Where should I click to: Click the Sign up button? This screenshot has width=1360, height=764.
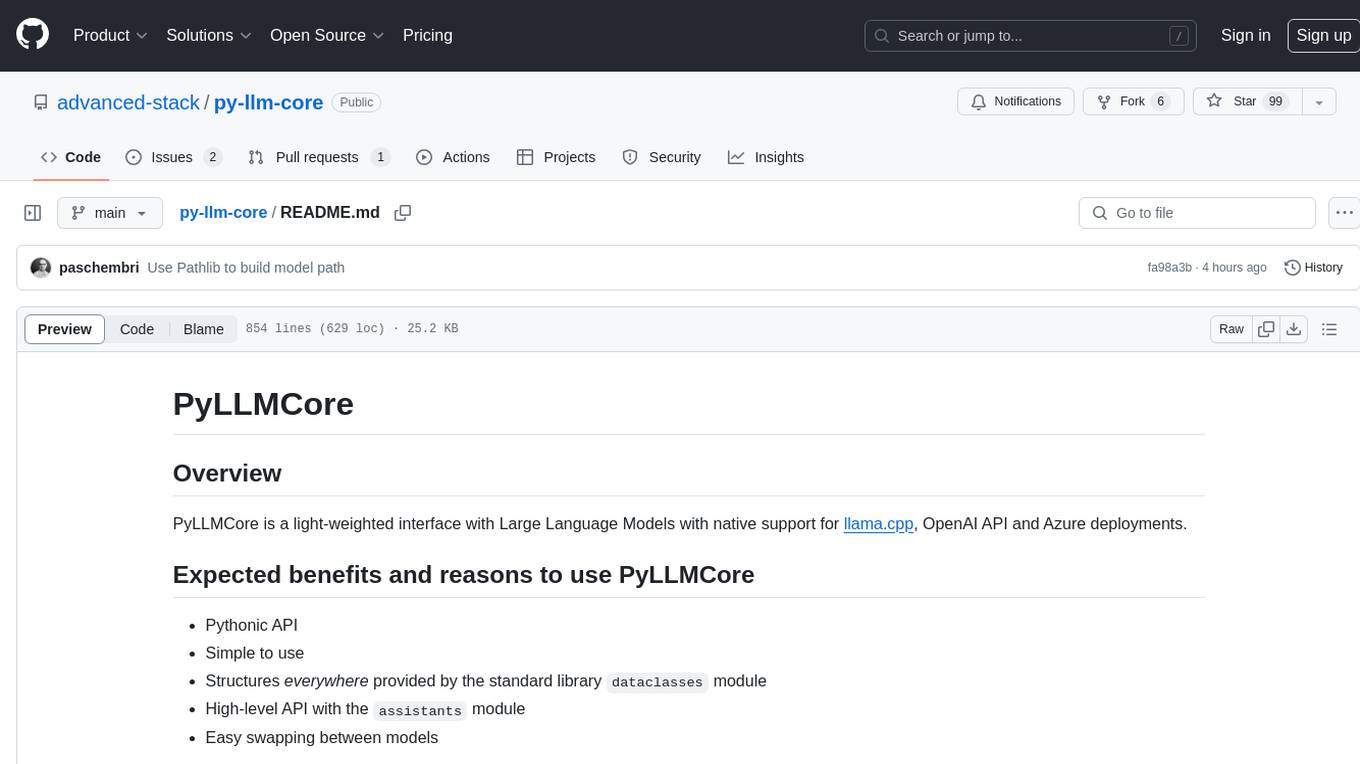coord(1323,35)
